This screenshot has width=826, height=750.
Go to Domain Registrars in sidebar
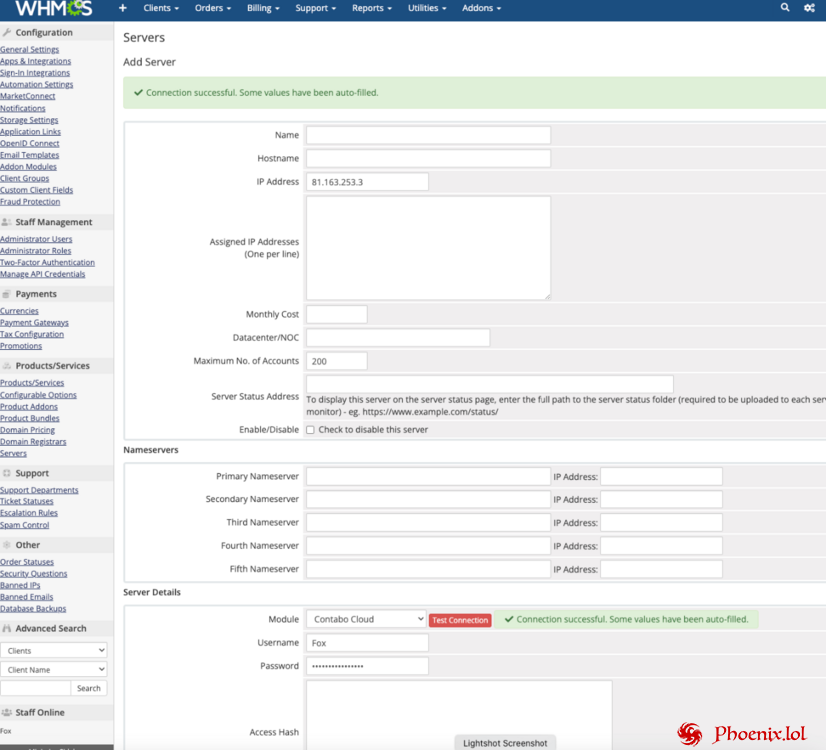point(33,442)
